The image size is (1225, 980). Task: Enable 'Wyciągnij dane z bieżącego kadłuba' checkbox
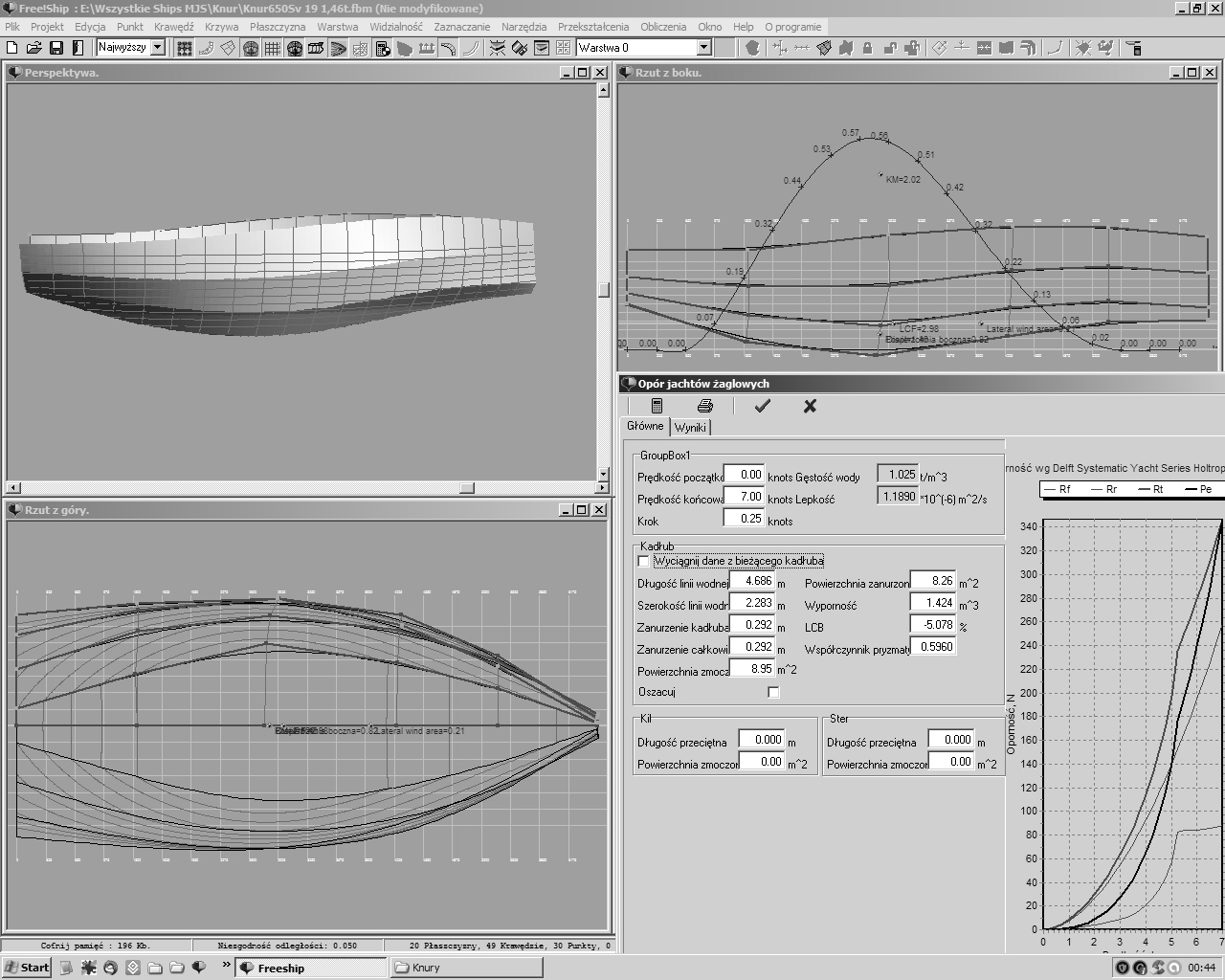pos(643,561)
